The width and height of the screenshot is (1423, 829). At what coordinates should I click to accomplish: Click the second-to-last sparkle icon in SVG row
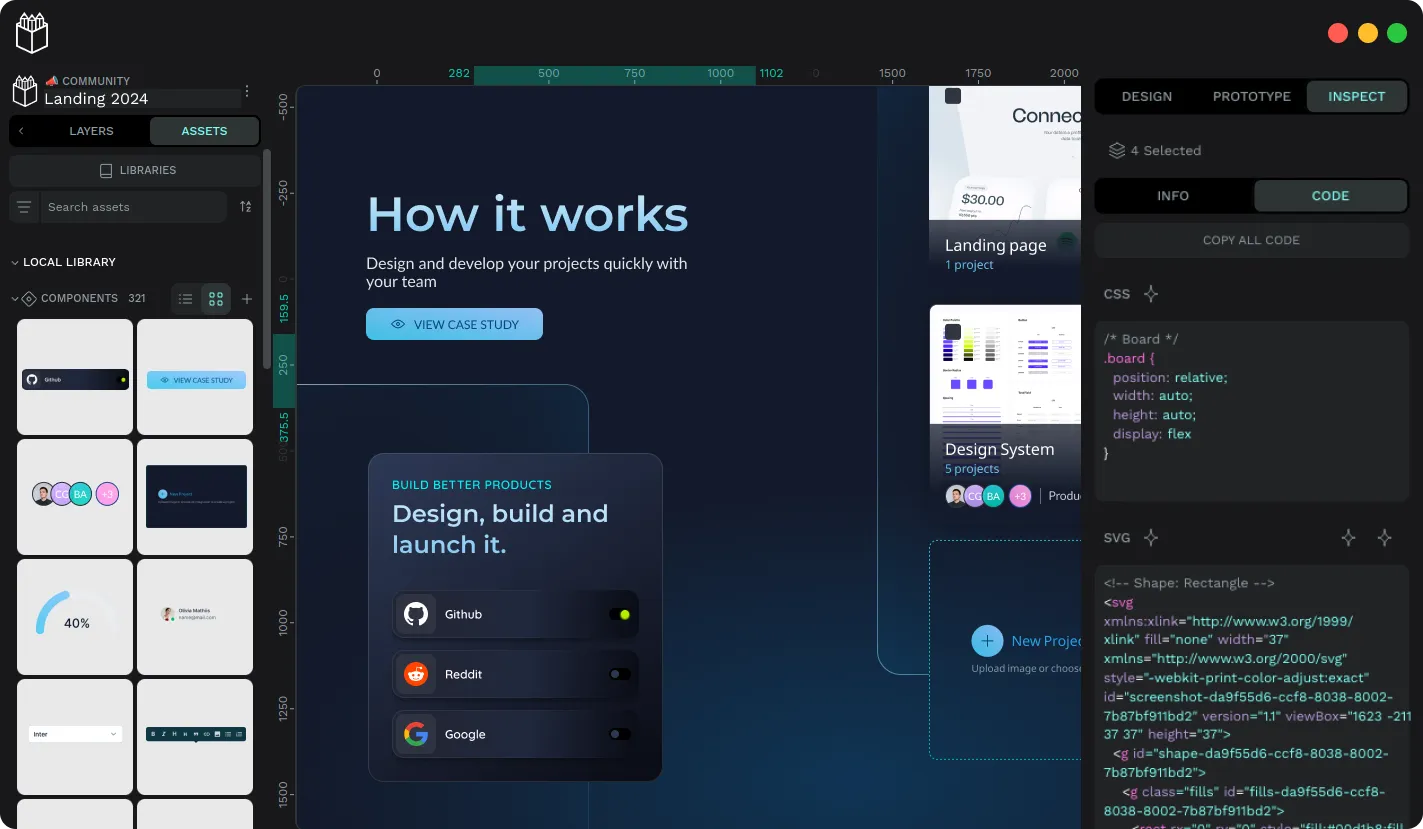(1348, 538)
